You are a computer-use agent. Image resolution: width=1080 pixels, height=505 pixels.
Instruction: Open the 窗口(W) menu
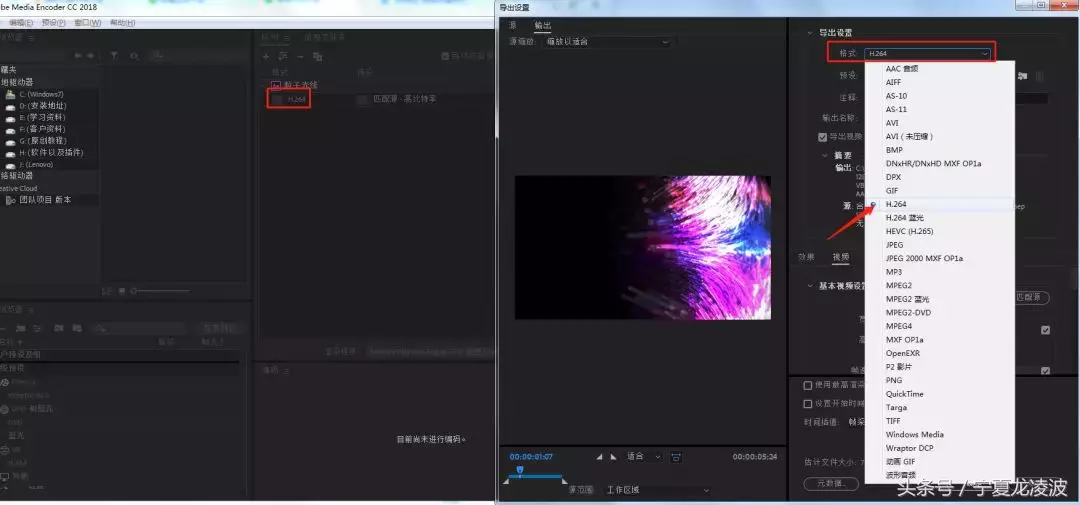point(87,23)
